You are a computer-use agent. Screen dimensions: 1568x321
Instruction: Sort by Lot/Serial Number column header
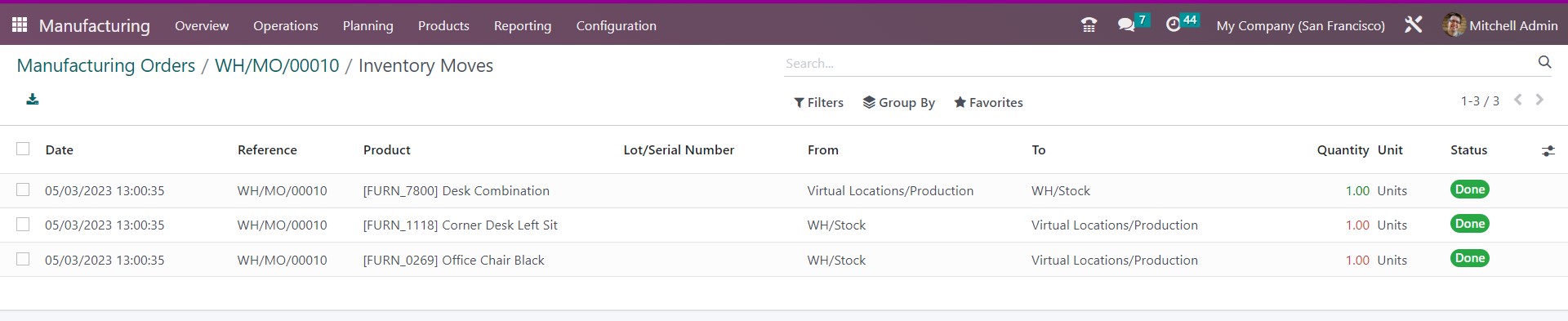click(679, 150)
